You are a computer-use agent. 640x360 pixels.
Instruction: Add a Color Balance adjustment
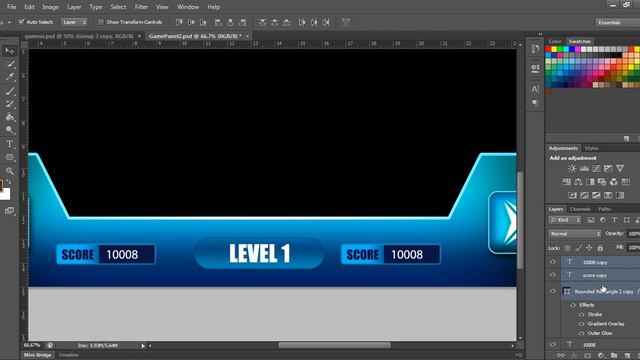(578, 182)
